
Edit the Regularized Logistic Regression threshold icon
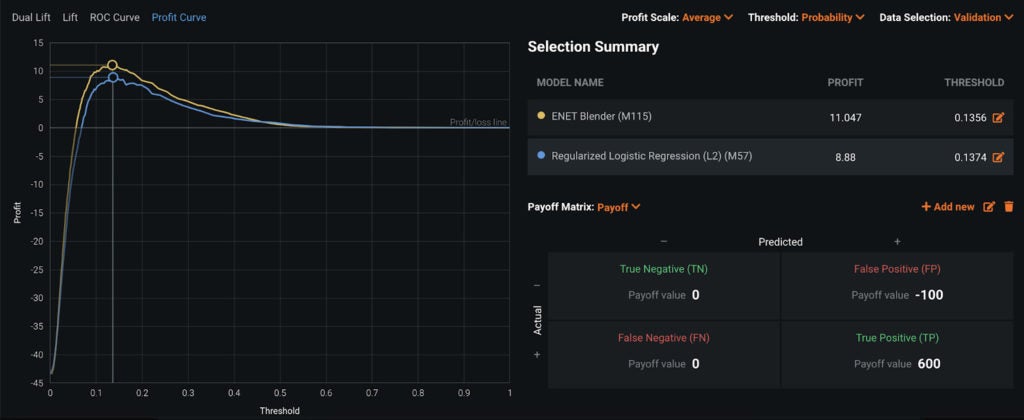coord(998,157)
